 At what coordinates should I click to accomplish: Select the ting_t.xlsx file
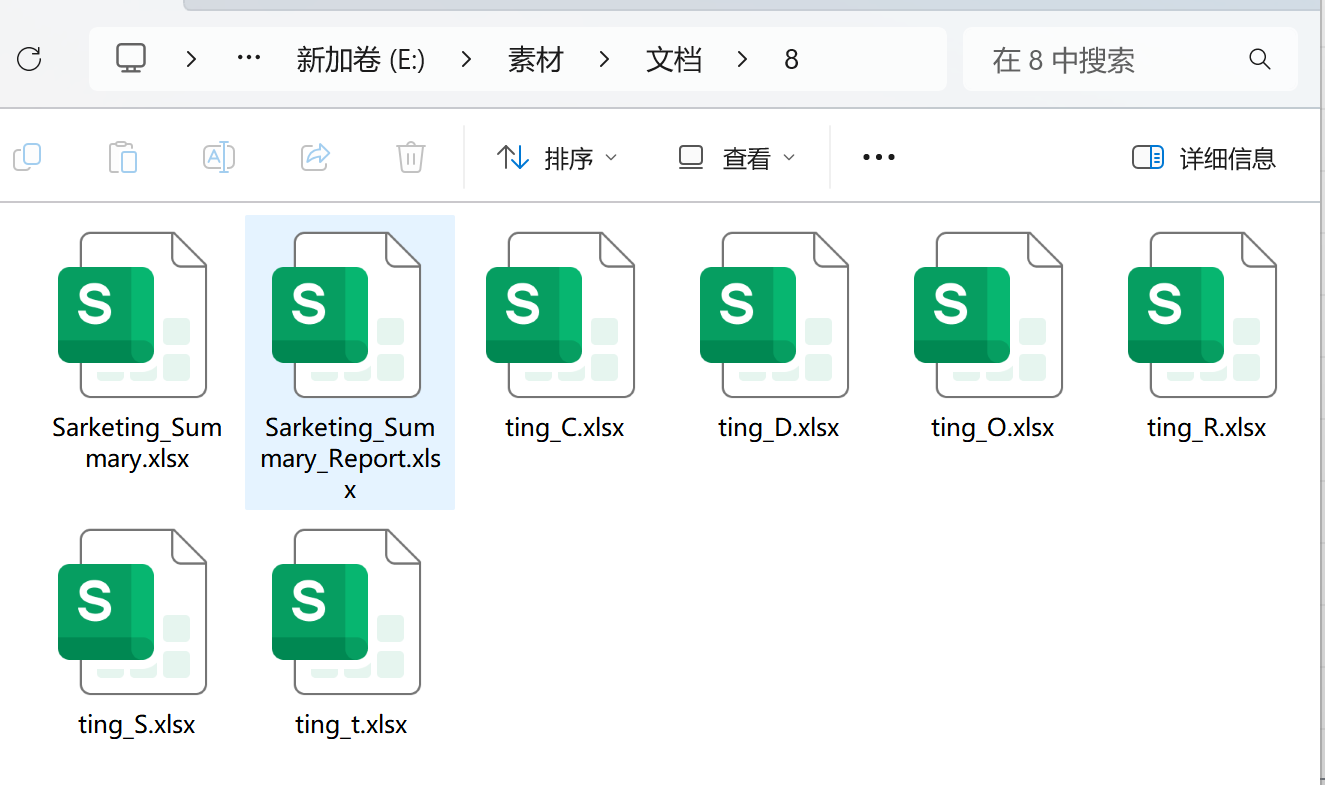click(x=350, y=612)
